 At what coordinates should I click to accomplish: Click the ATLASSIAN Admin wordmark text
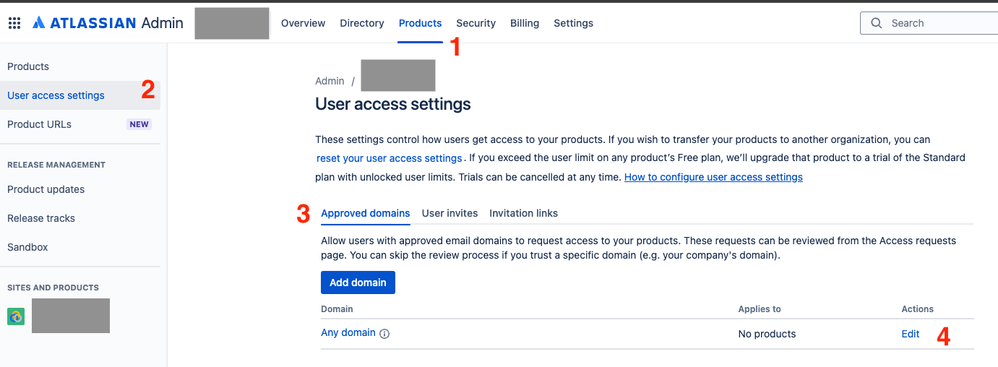coord(116,24)
